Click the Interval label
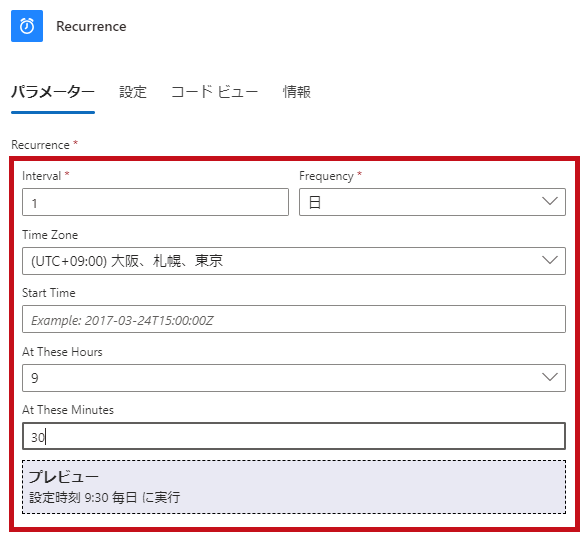This screenshot has height=539, width=585. pos(41,176)
